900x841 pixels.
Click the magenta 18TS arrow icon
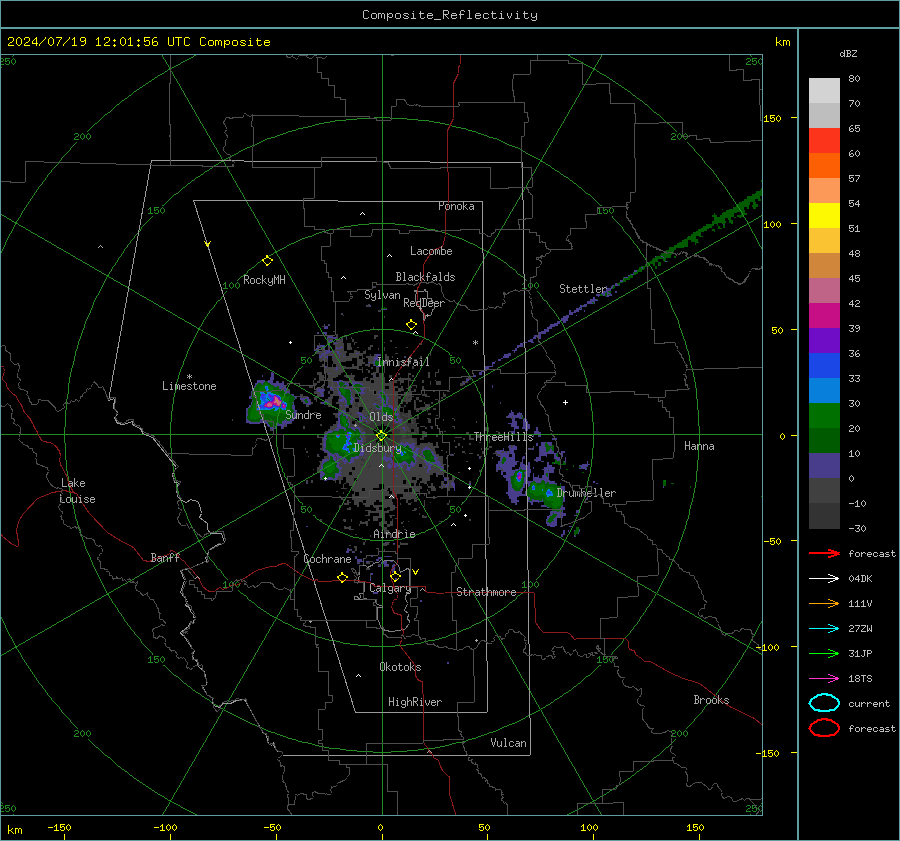coord(824,679)
